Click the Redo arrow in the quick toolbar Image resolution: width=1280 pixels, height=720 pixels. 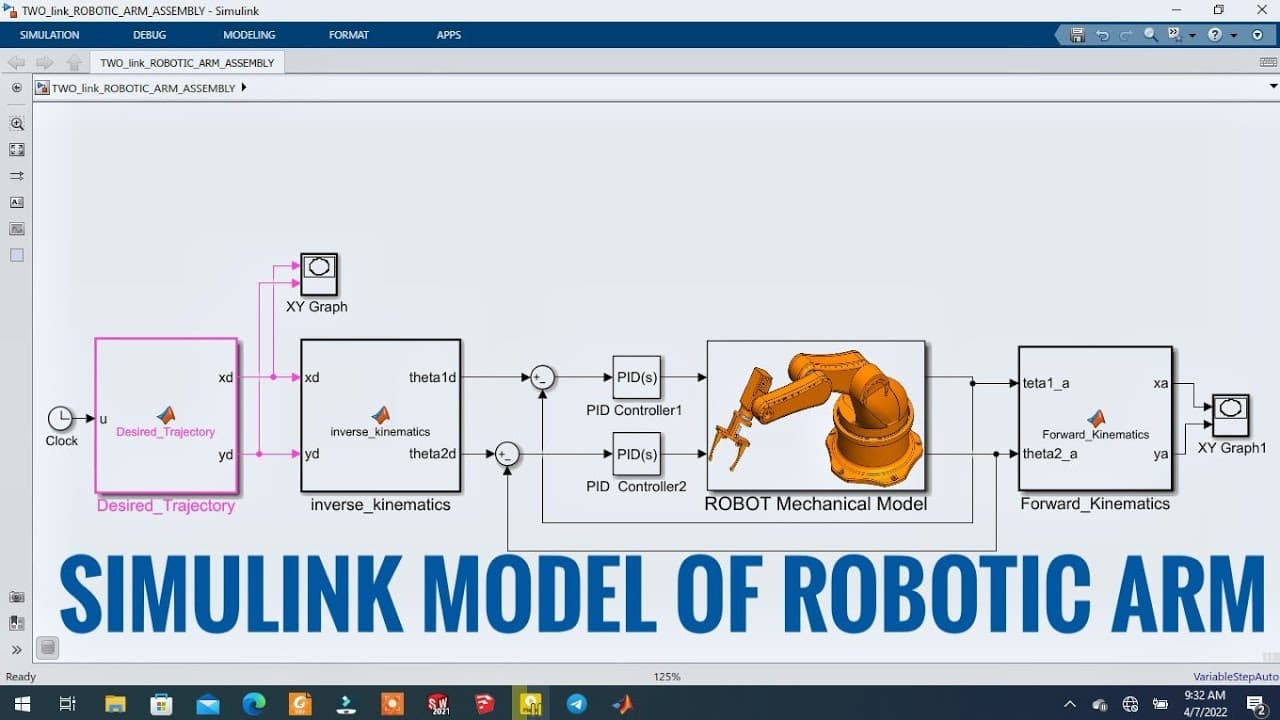pos(1126,35)
